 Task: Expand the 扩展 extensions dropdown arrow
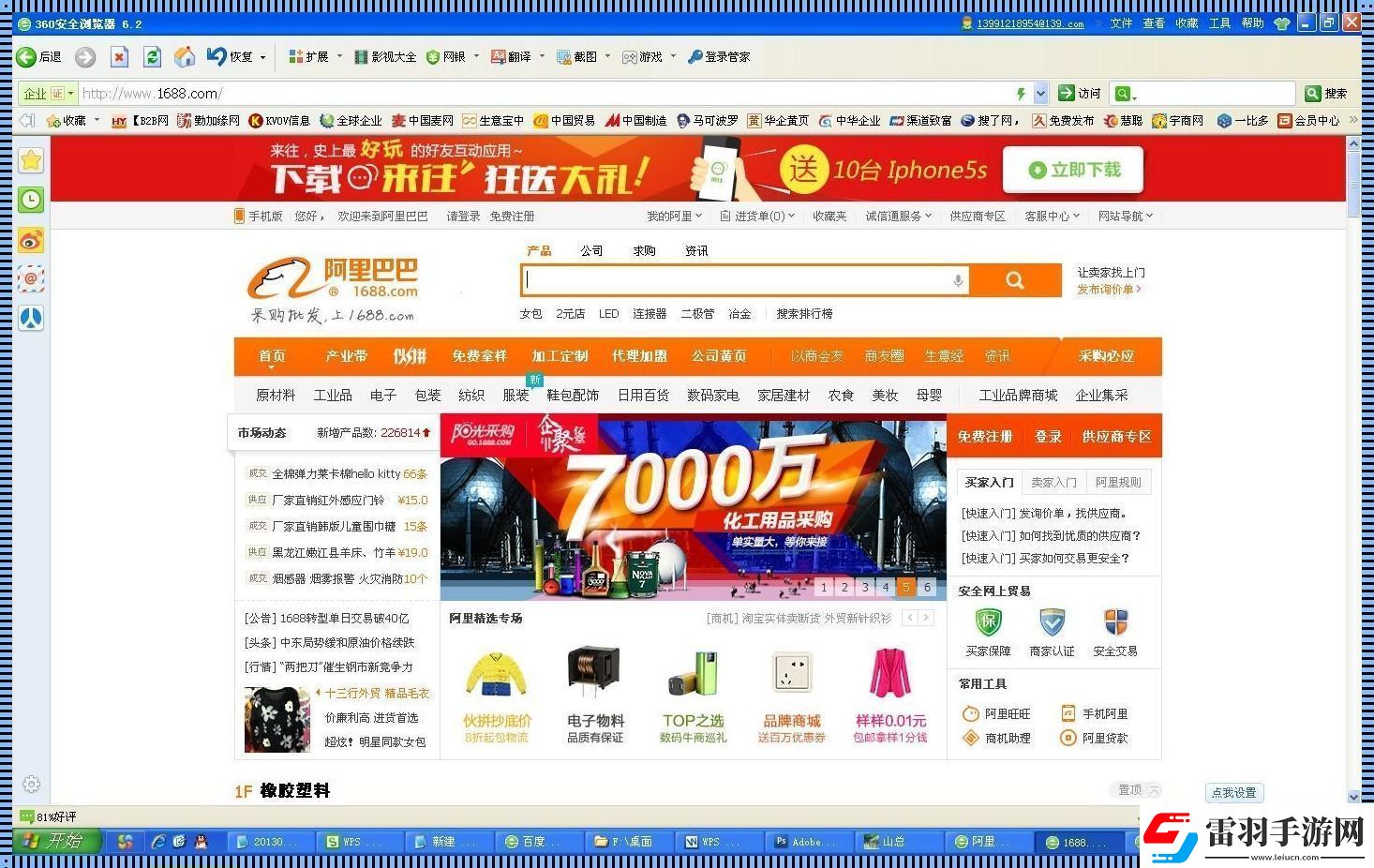tap(339, 56)
